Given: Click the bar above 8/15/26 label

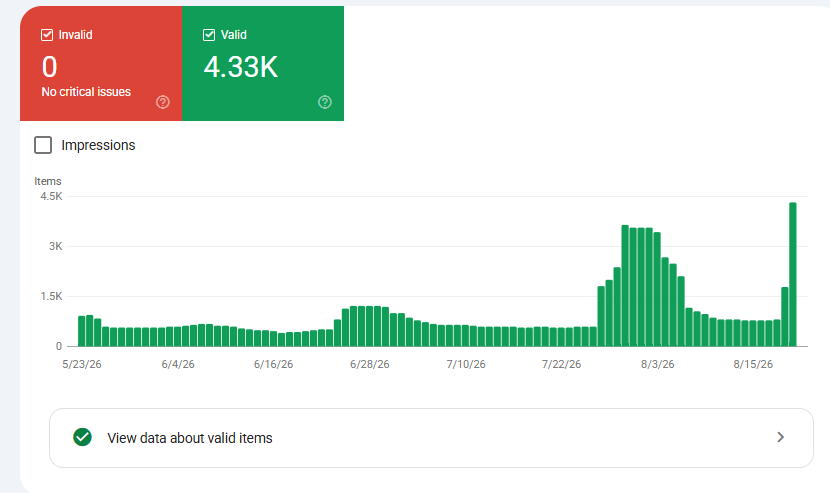Looking at the screenshot, I should pos(753,333).
